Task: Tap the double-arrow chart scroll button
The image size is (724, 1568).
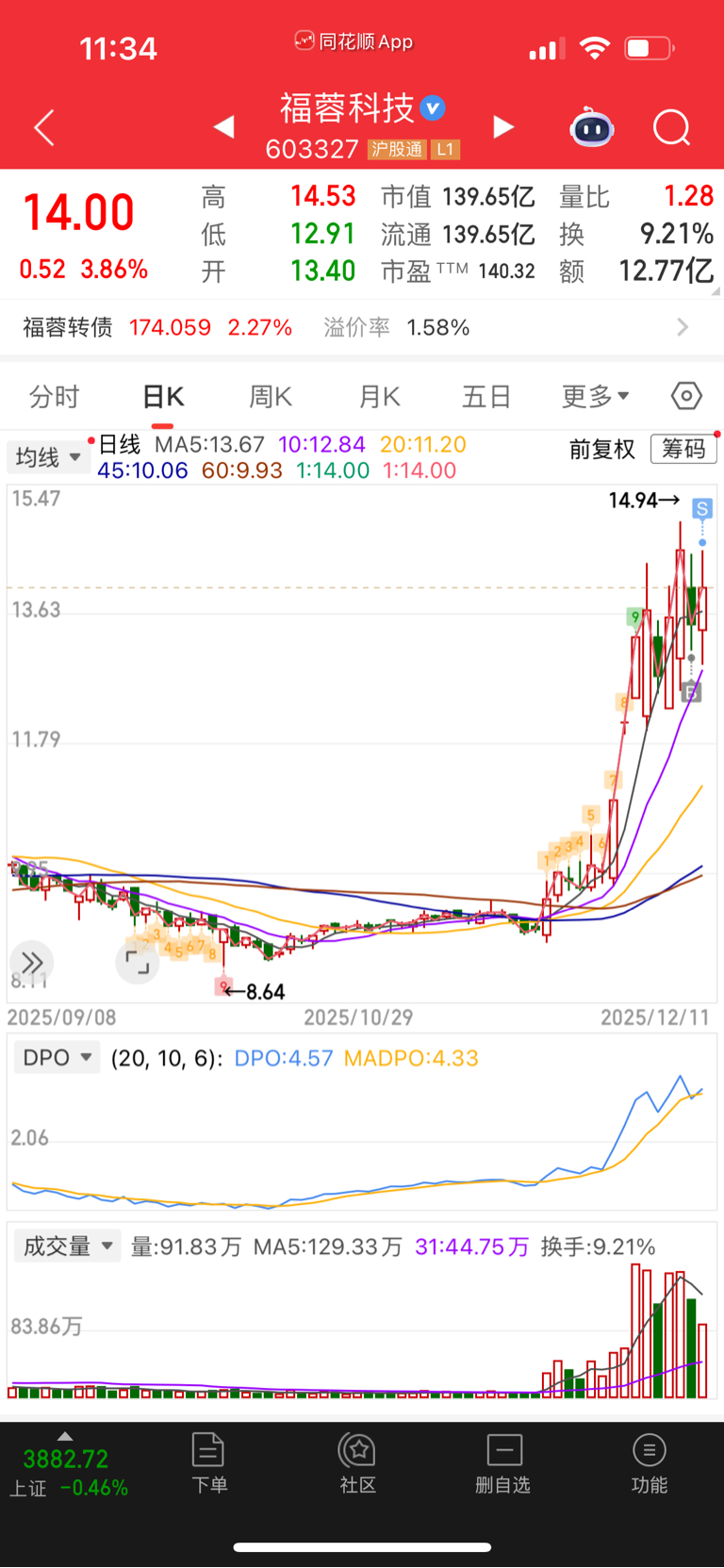Action: (32, 963)
